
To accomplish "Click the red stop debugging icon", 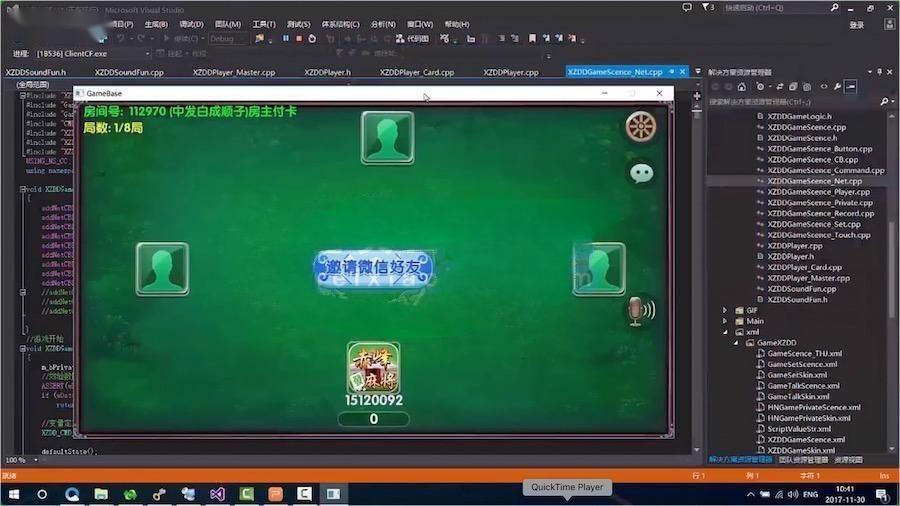I will (299, 38).
